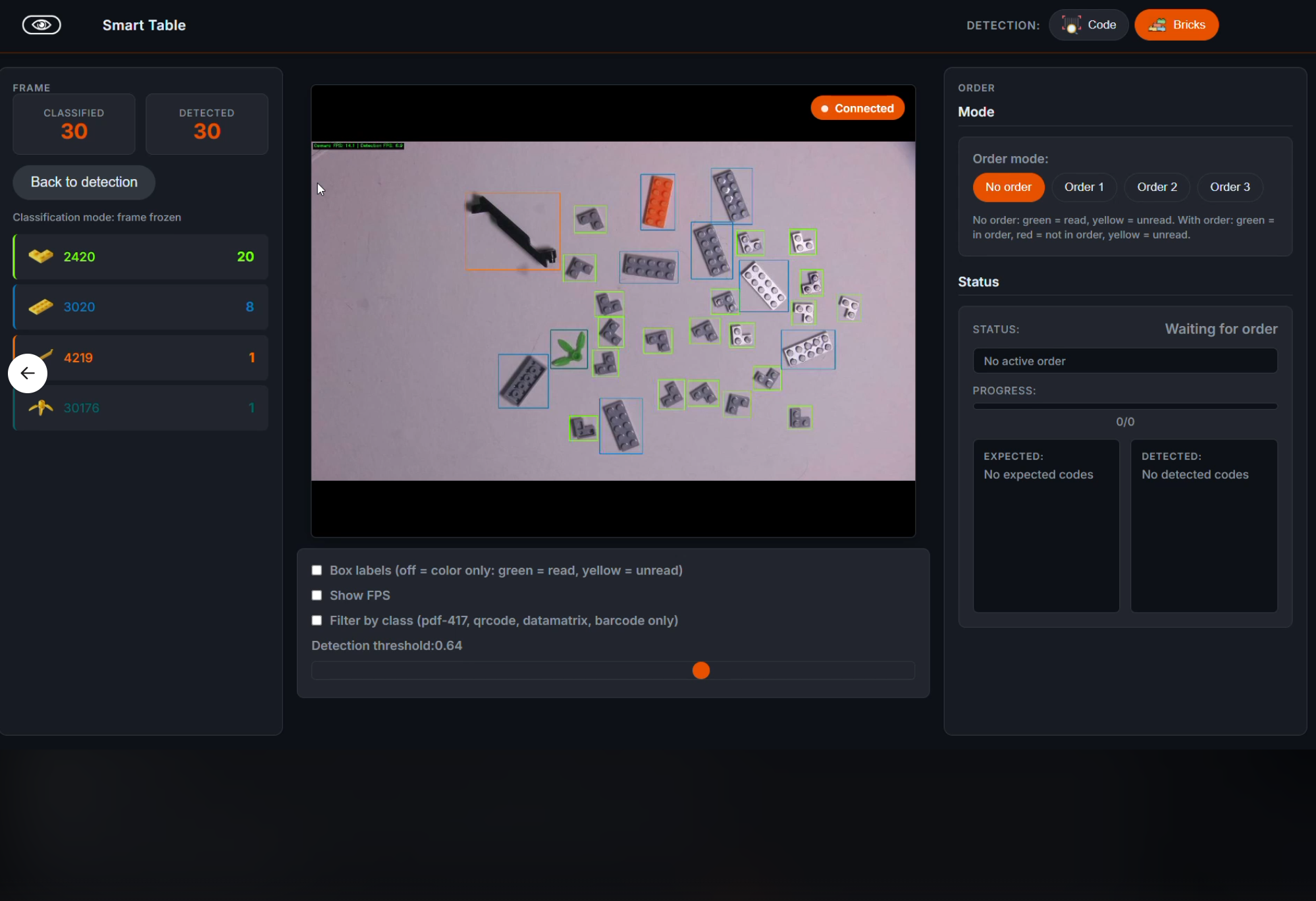Click 'No detected codes' text
Screen dimensions: 1316x901
pos(1195,475)
